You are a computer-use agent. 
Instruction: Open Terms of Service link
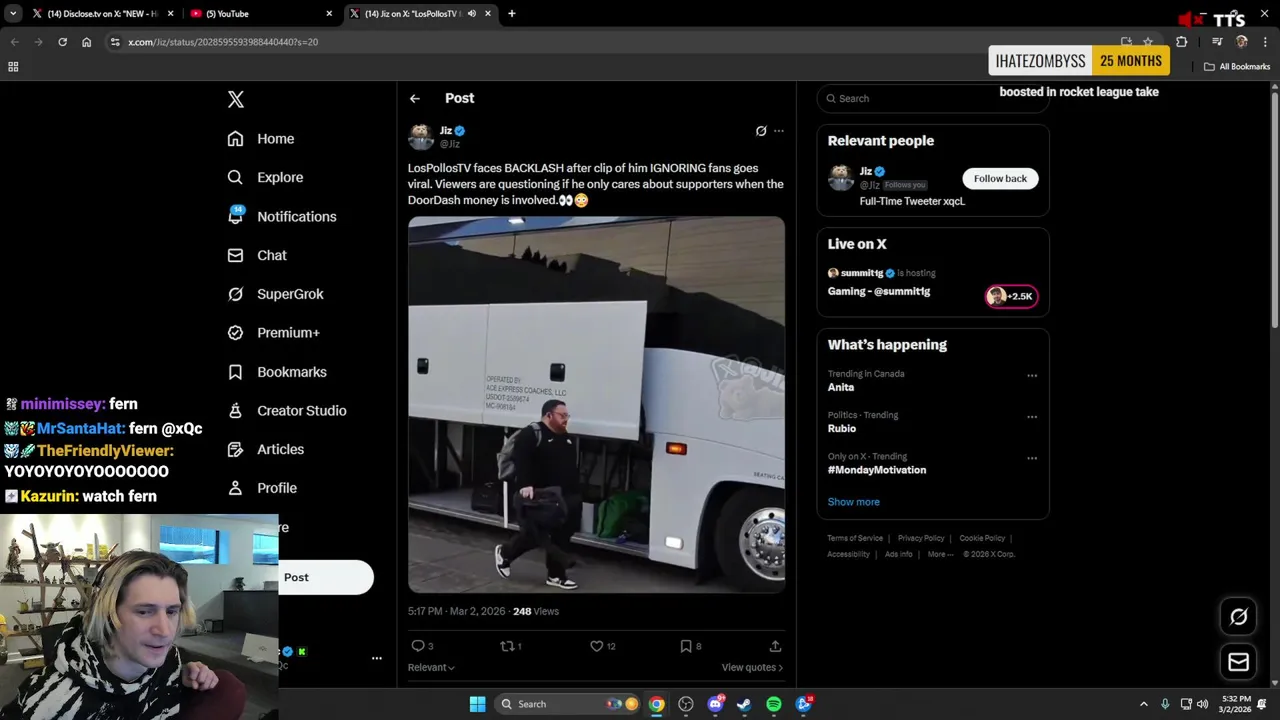(x=855, y=538)
